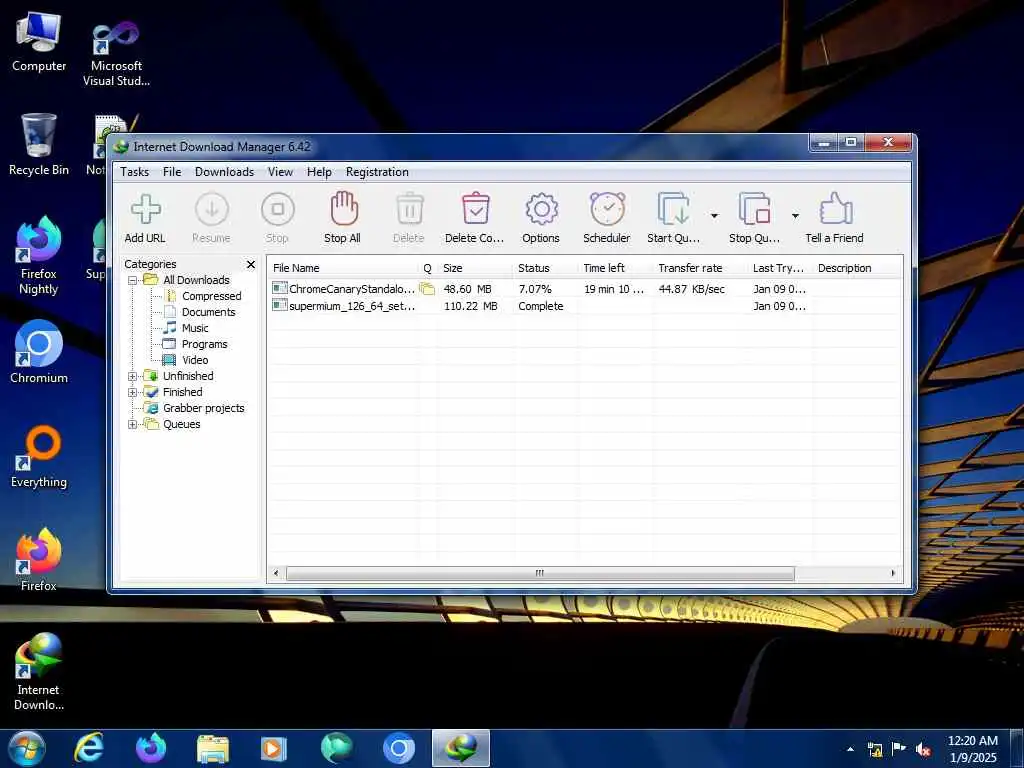Click the Tell a Friend thumbs-up icon
1024x768 pixels.
(x=835, y=208)
